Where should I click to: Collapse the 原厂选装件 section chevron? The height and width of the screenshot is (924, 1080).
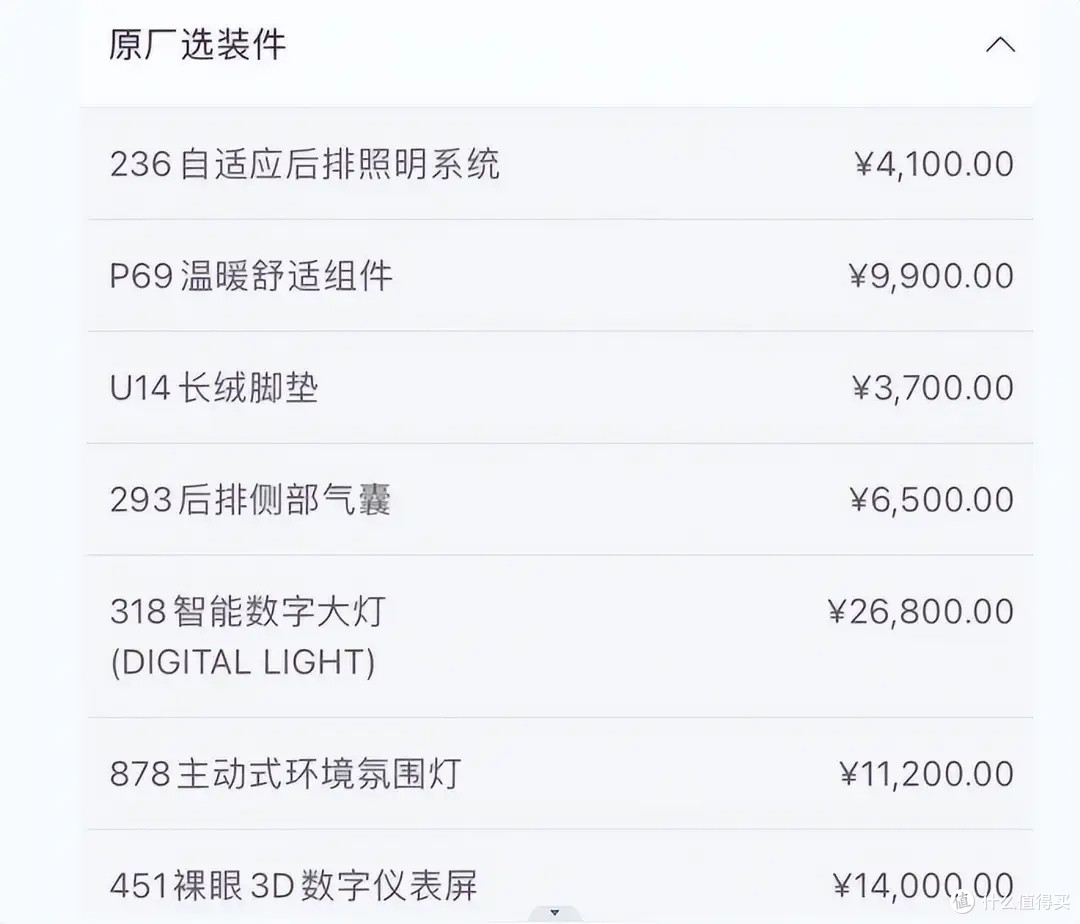pyautogui.click(x=1001, y=44)
